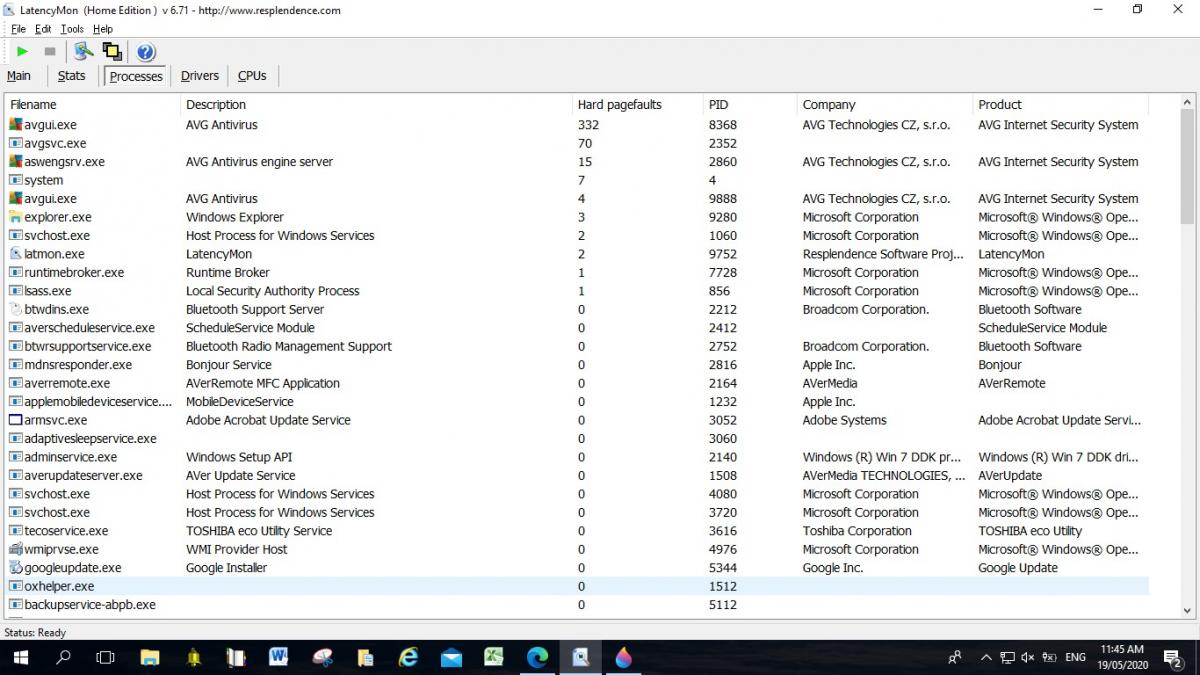1200x675 pixels.
Task: Click the 'Adobe Acrobat Update Service' description
Action: [x=268, y=420]
